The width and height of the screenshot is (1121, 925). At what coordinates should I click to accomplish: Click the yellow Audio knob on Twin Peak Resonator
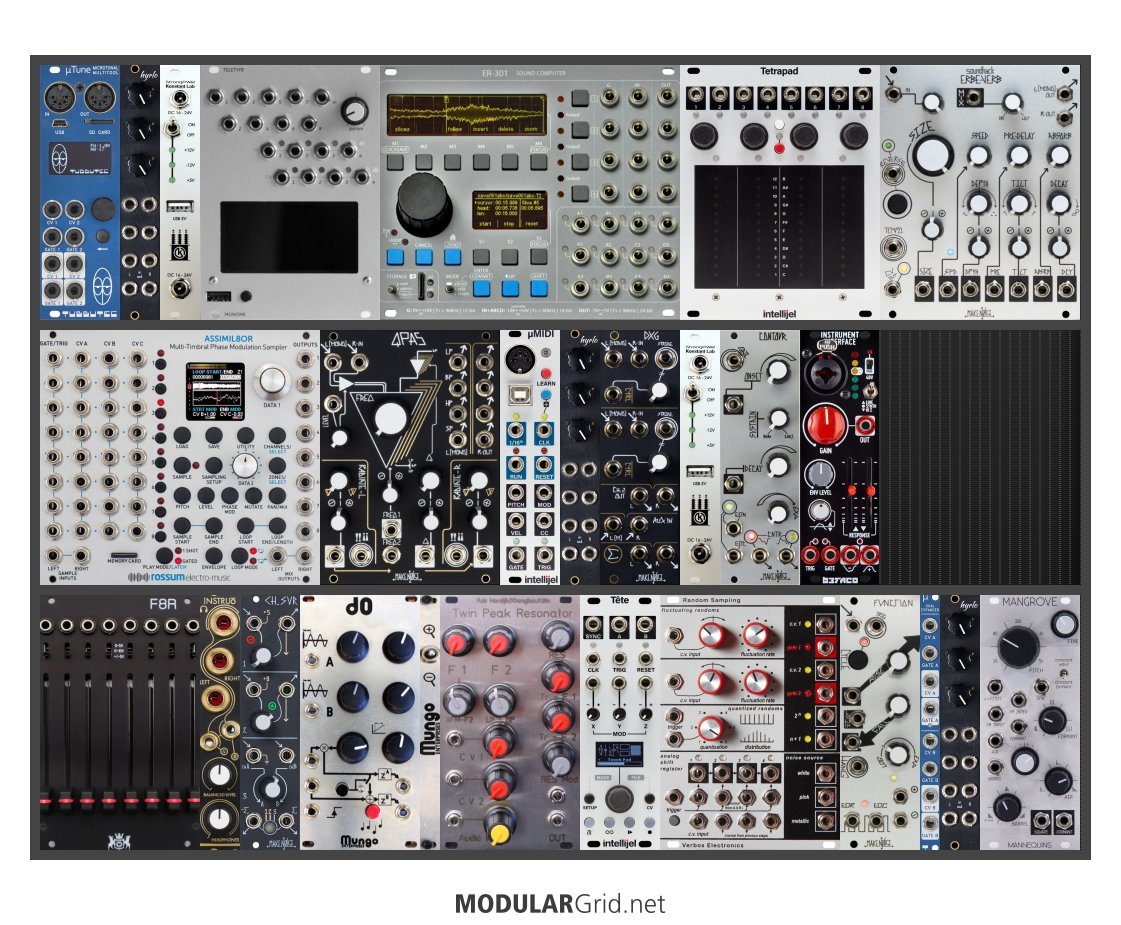(x=499, y=827)
